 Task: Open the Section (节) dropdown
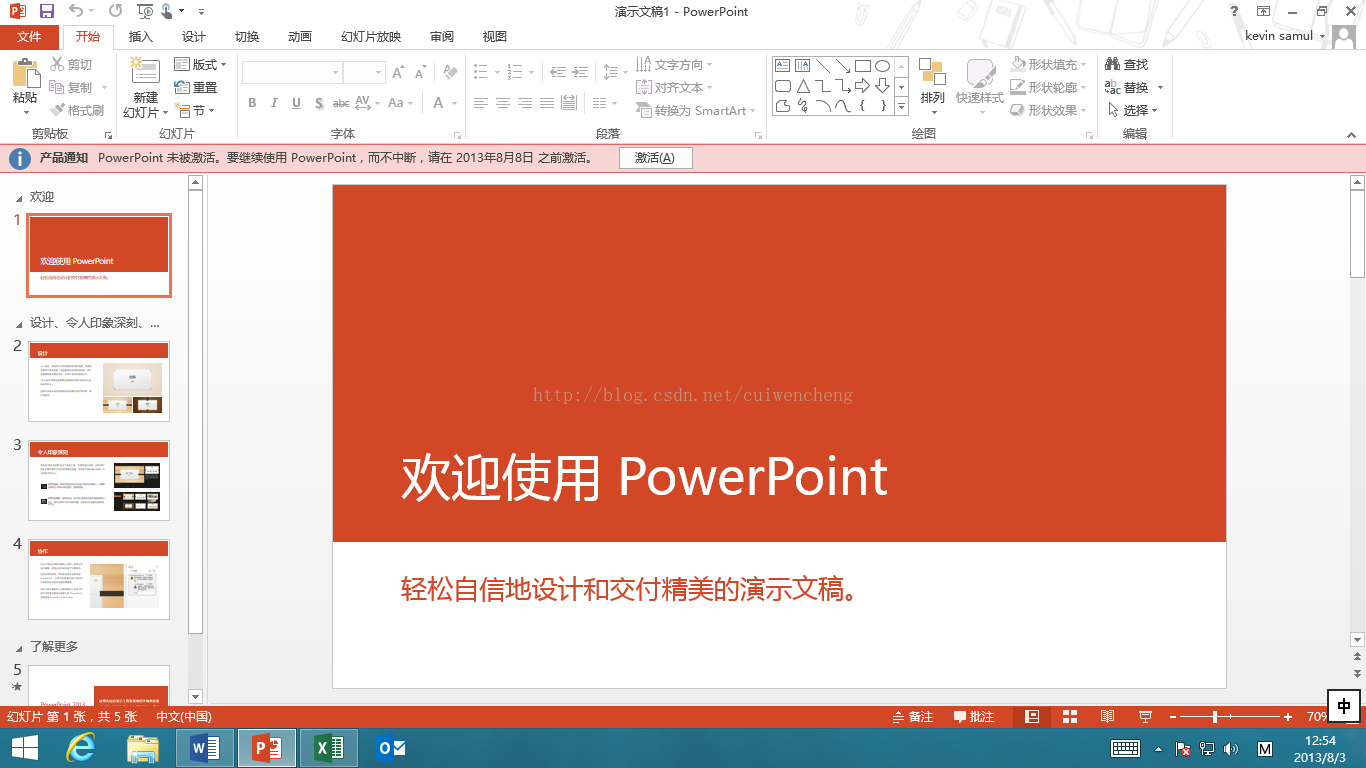tap(194, 110)
